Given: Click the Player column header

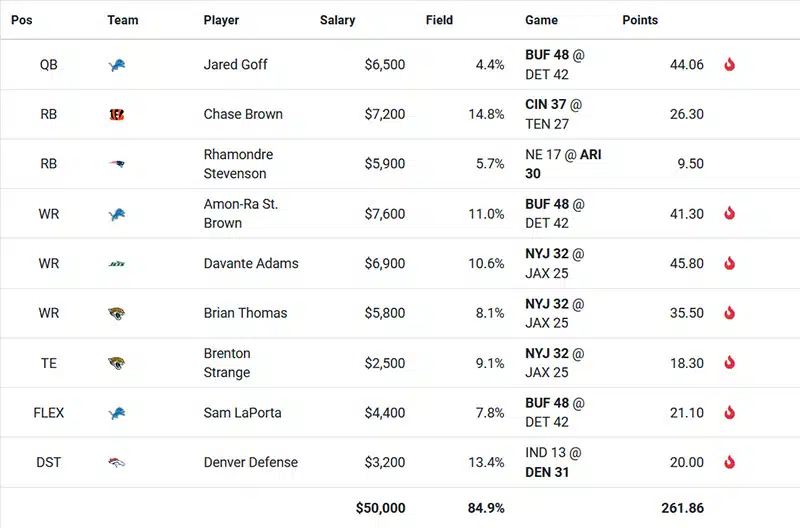Looking at the screenshot, I should [x=221, y=20].
